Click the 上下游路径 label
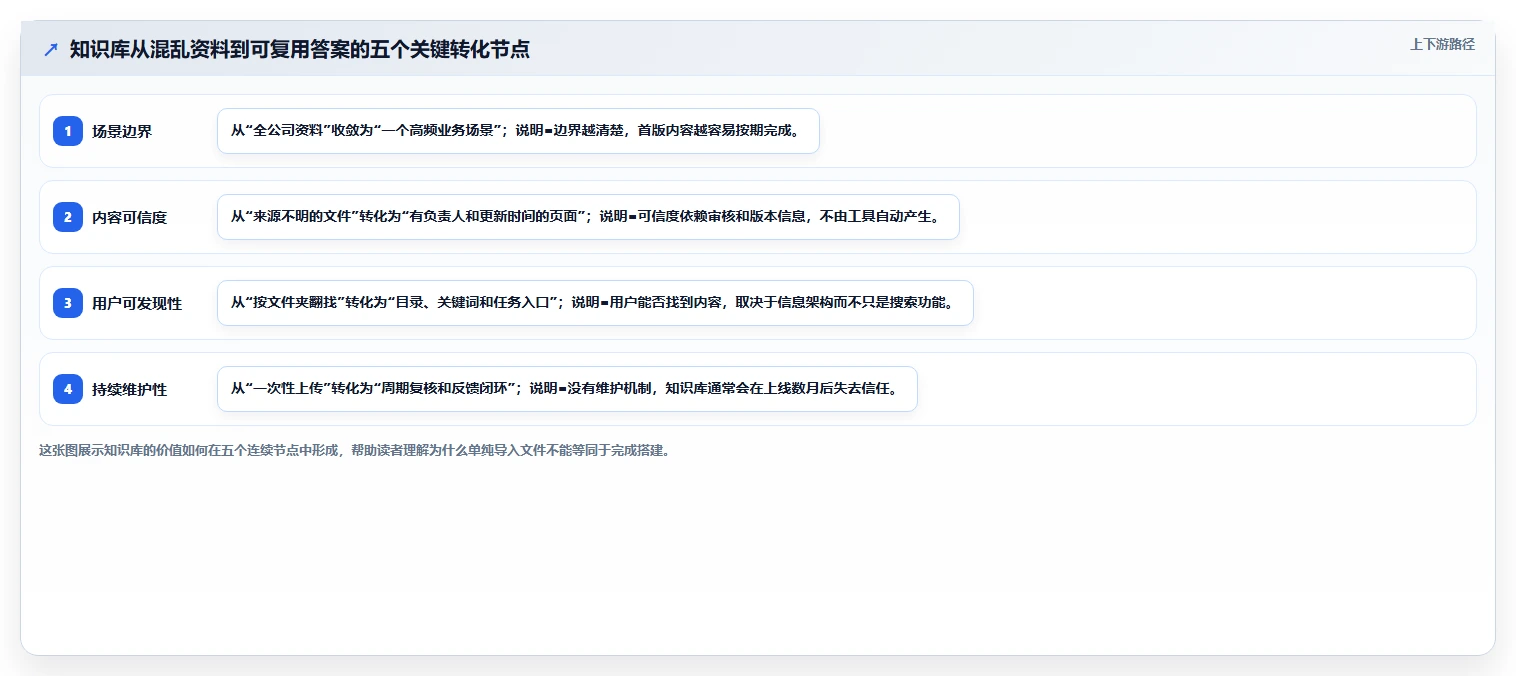This screenshot has width=1516, height=676. (1442, 44)
